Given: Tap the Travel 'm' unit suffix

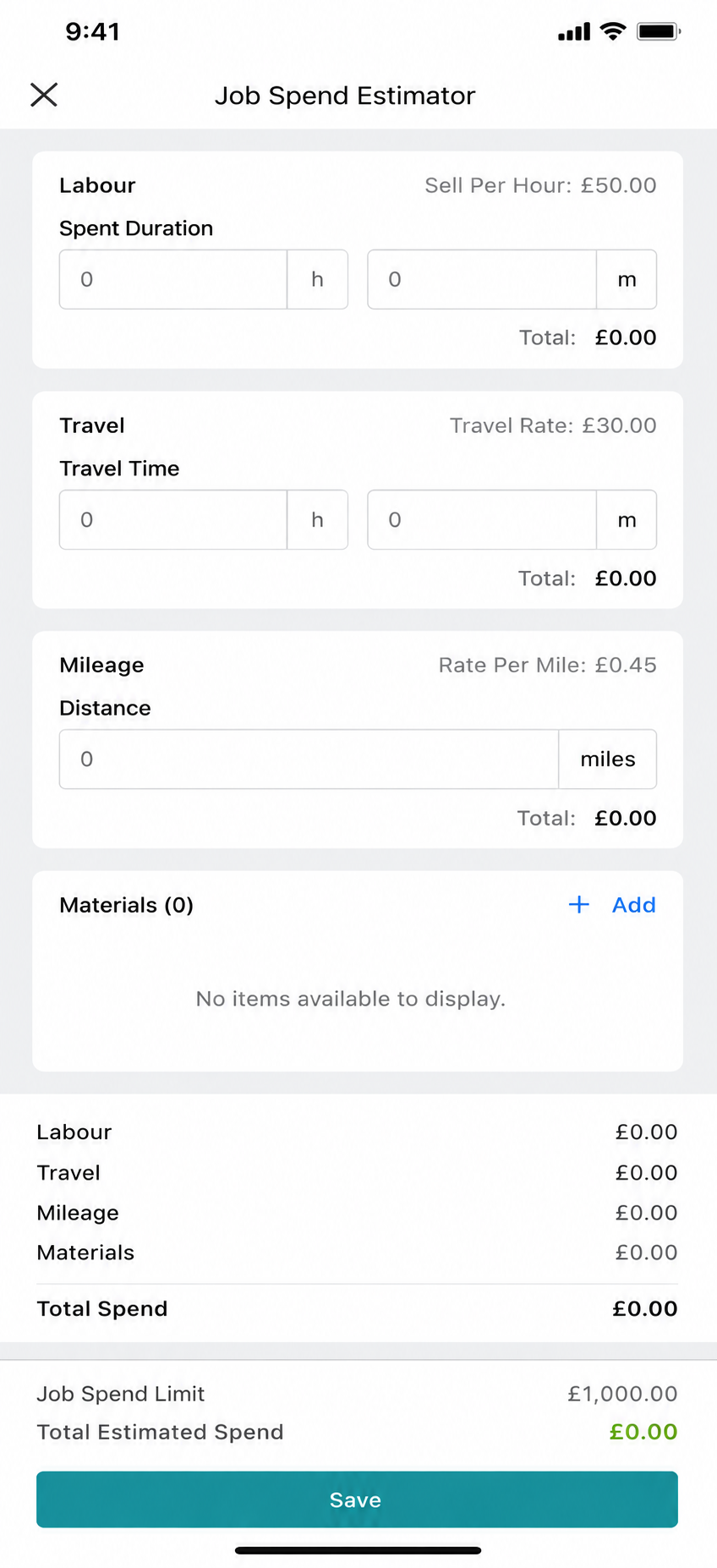Looking at the screenshot, I should coord(627,519).
